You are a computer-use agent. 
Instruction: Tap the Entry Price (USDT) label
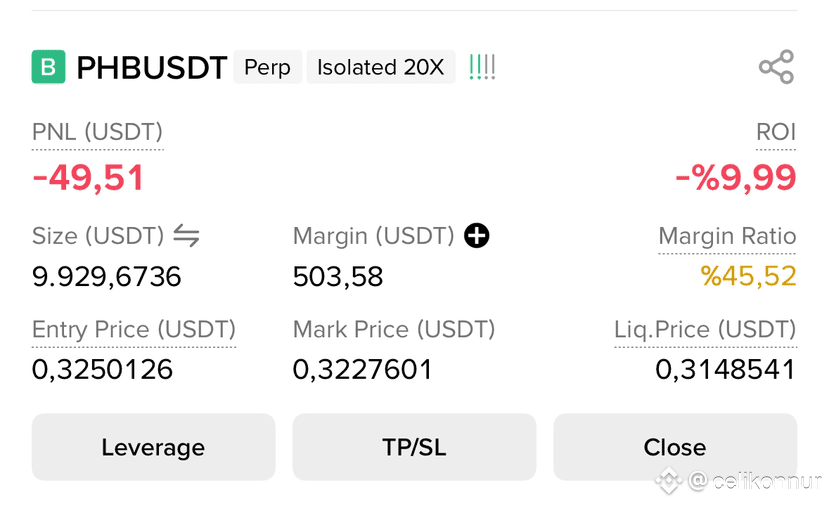[x=134, y=329]
